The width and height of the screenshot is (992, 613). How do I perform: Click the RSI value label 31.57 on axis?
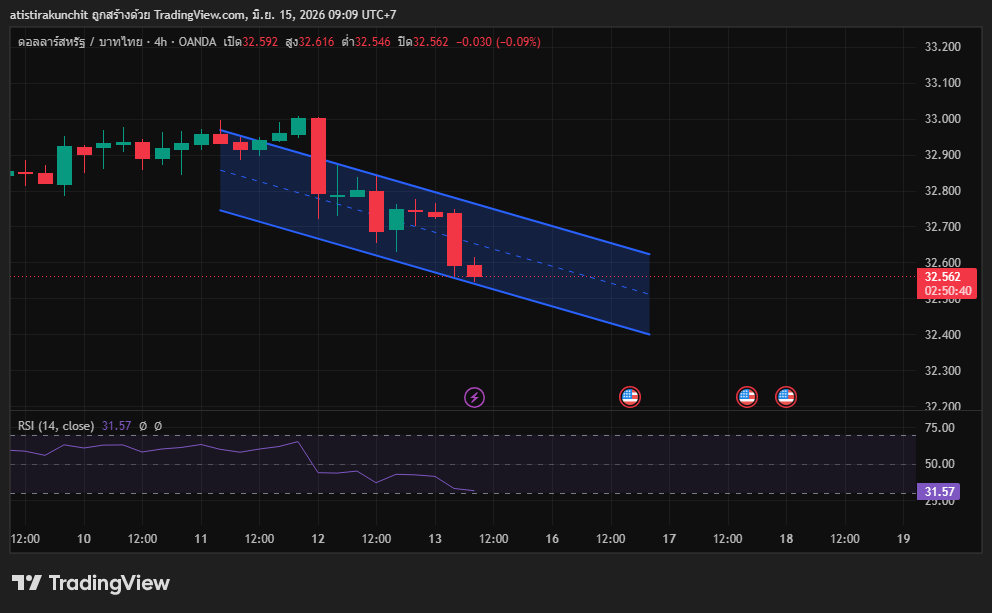[939, 492]
